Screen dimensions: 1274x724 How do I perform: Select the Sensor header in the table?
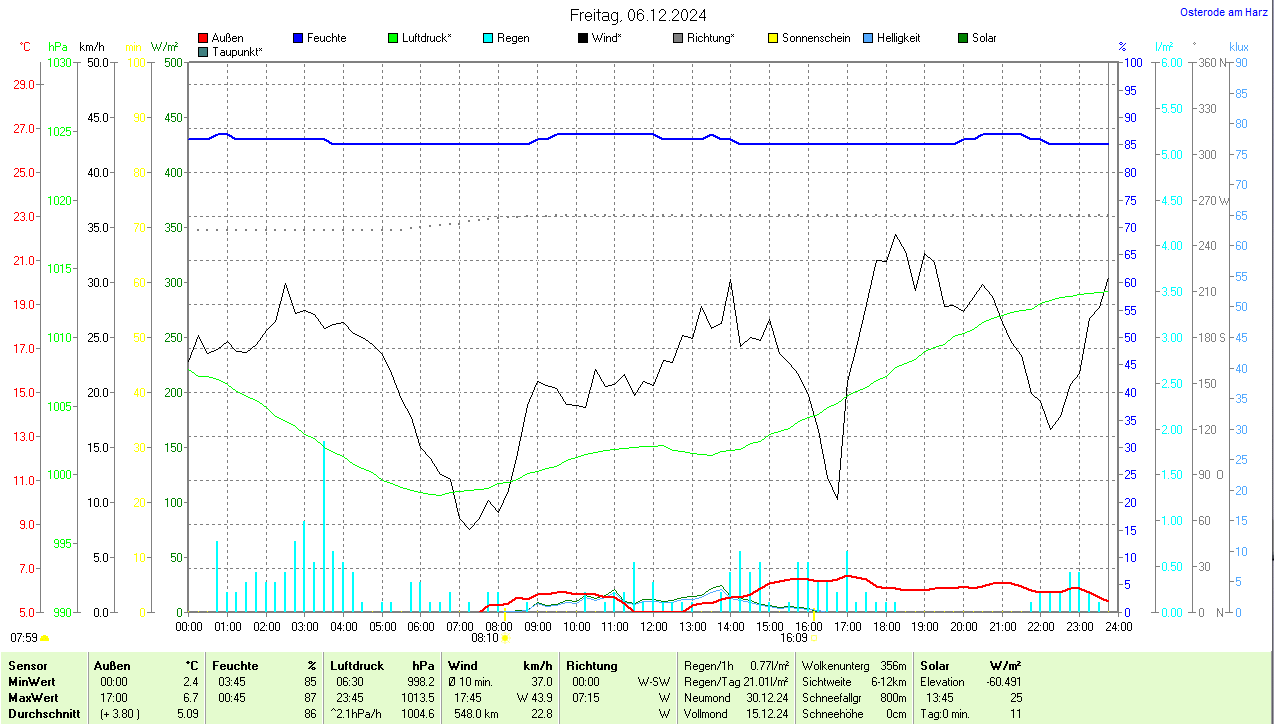(x=26, y=665)
